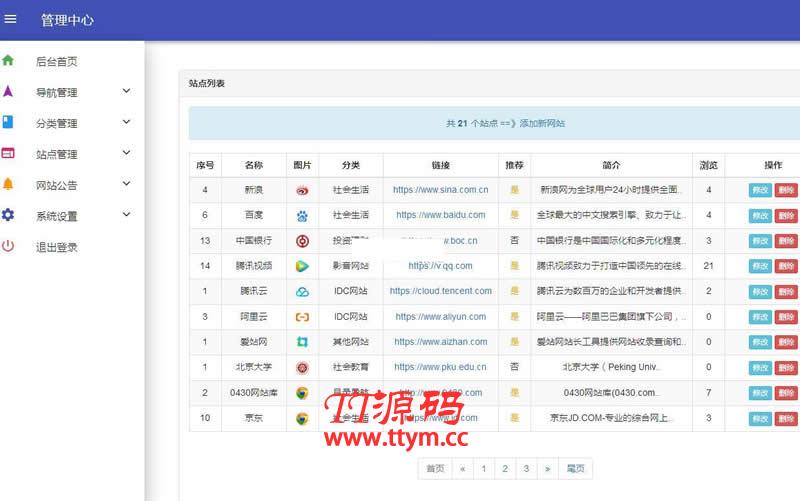Click the 中国银行 logo image
This screenshot has width=800, height=501.
click(x=302, y=241)
